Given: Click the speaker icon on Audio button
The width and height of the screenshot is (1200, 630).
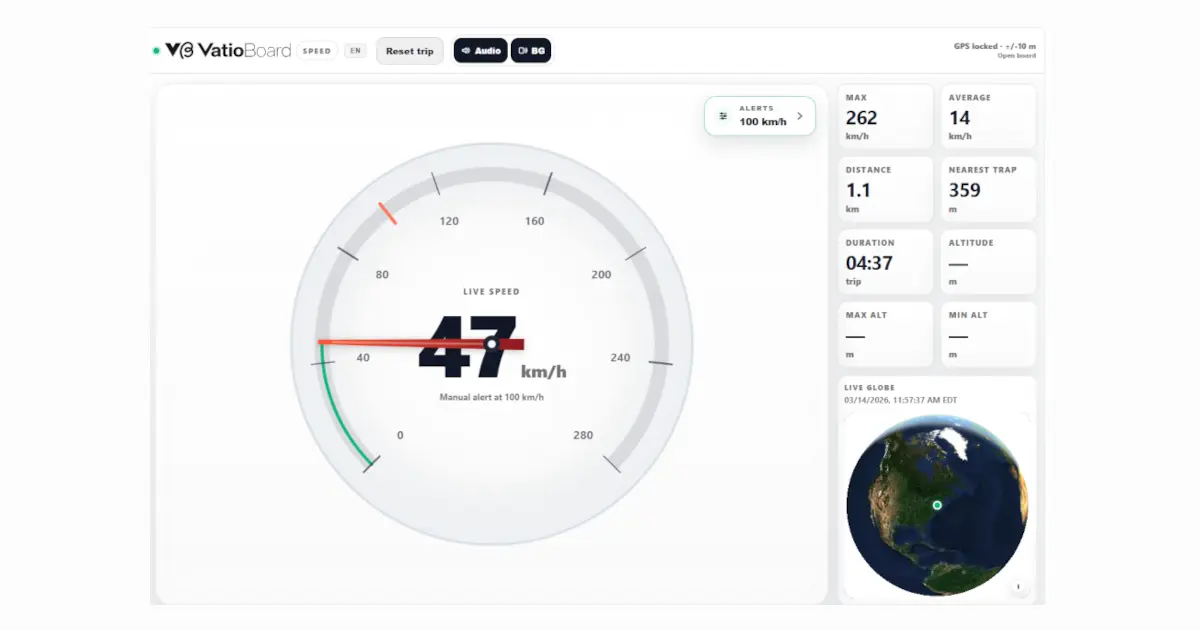Looking at the screenshot, I should [x=466, y=51].
